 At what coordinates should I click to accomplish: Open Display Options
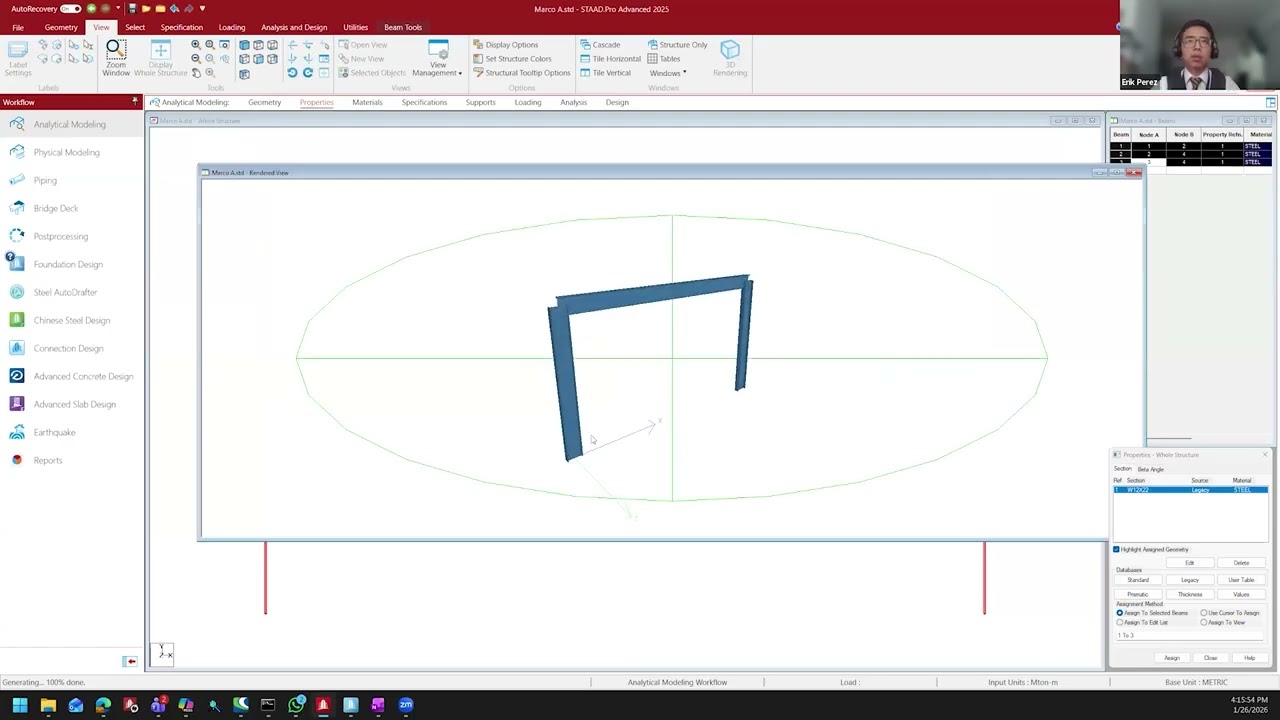505,45
